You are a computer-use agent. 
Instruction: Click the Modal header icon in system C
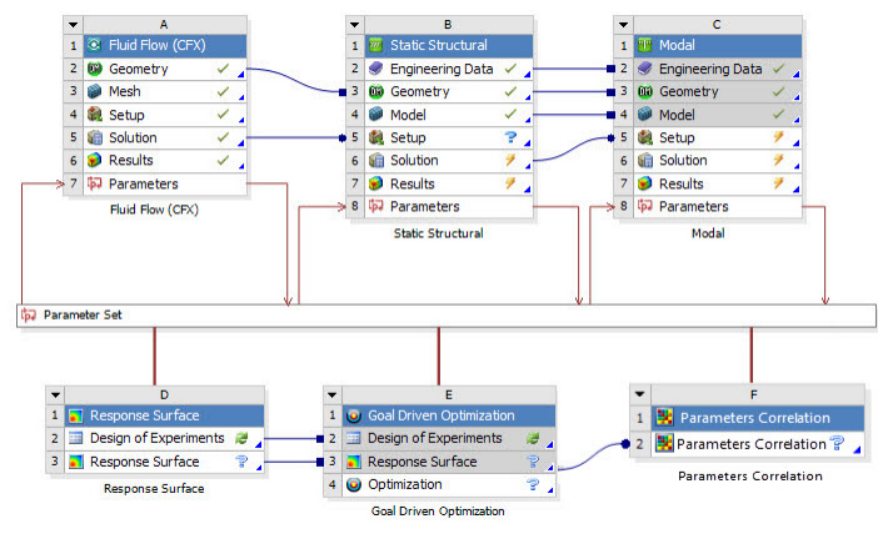point(645,45)
